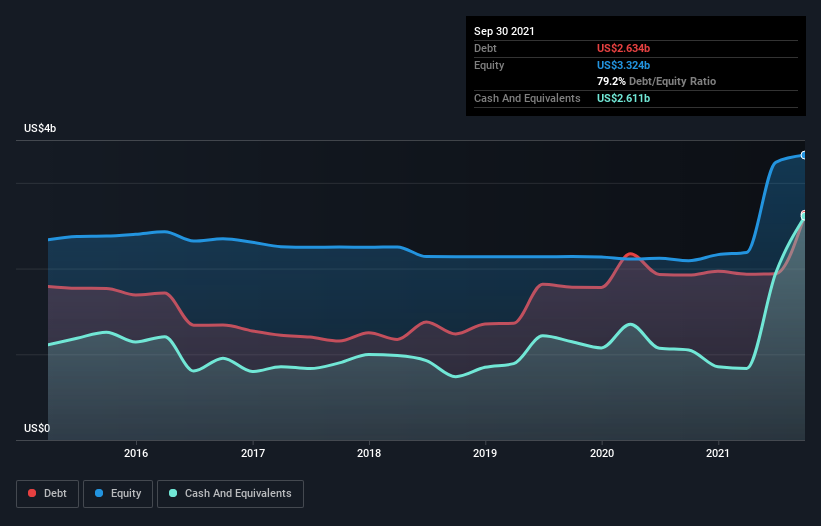The width and height of the screenshot is (821, 526).
Task: Select the 2017 x-axis label
Action: coord(253,453)
